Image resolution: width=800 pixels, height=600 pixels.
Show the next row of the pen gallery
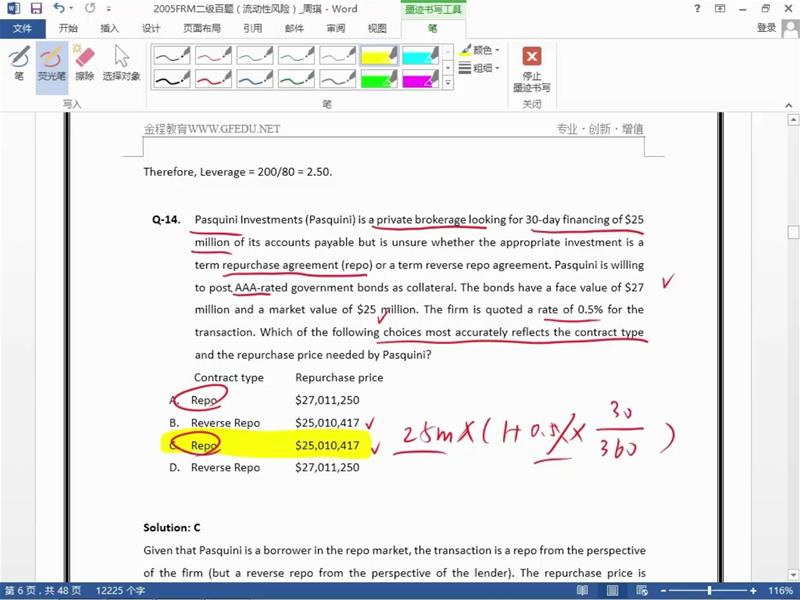tap(447, 67)
